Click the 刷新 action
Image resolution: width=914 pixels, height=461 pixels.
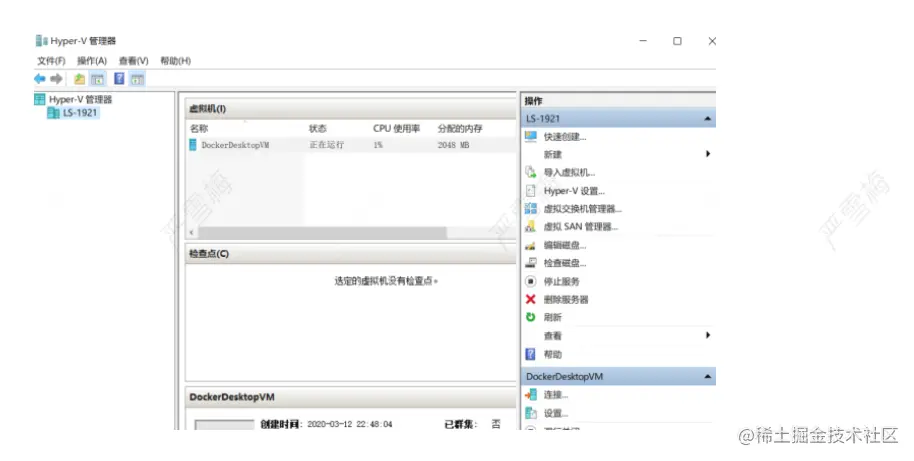553,318
